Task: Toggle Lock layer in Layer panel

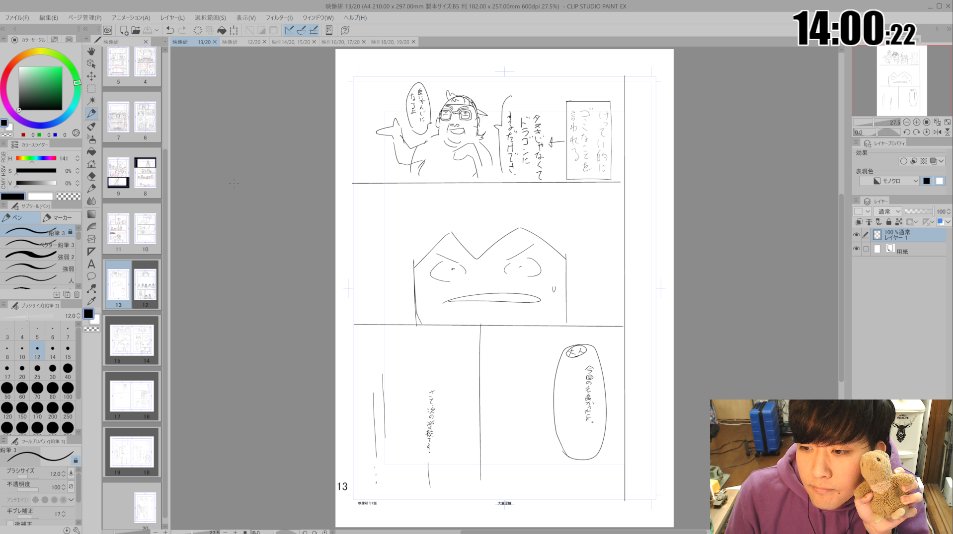Action: coord(889,222)
